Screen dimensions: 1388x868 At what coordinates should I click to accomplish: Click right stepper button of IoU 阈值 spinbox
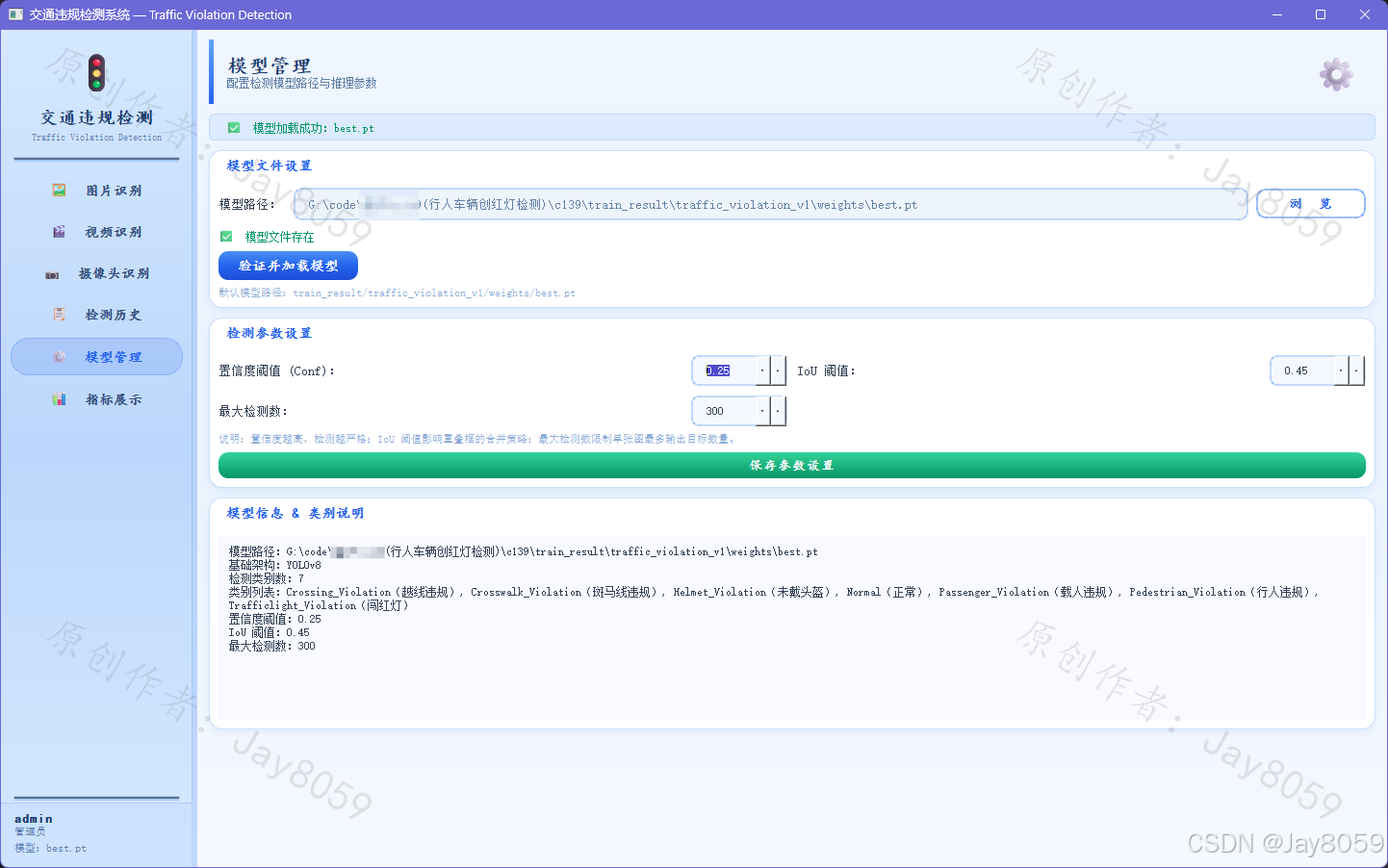point(1356,370)
